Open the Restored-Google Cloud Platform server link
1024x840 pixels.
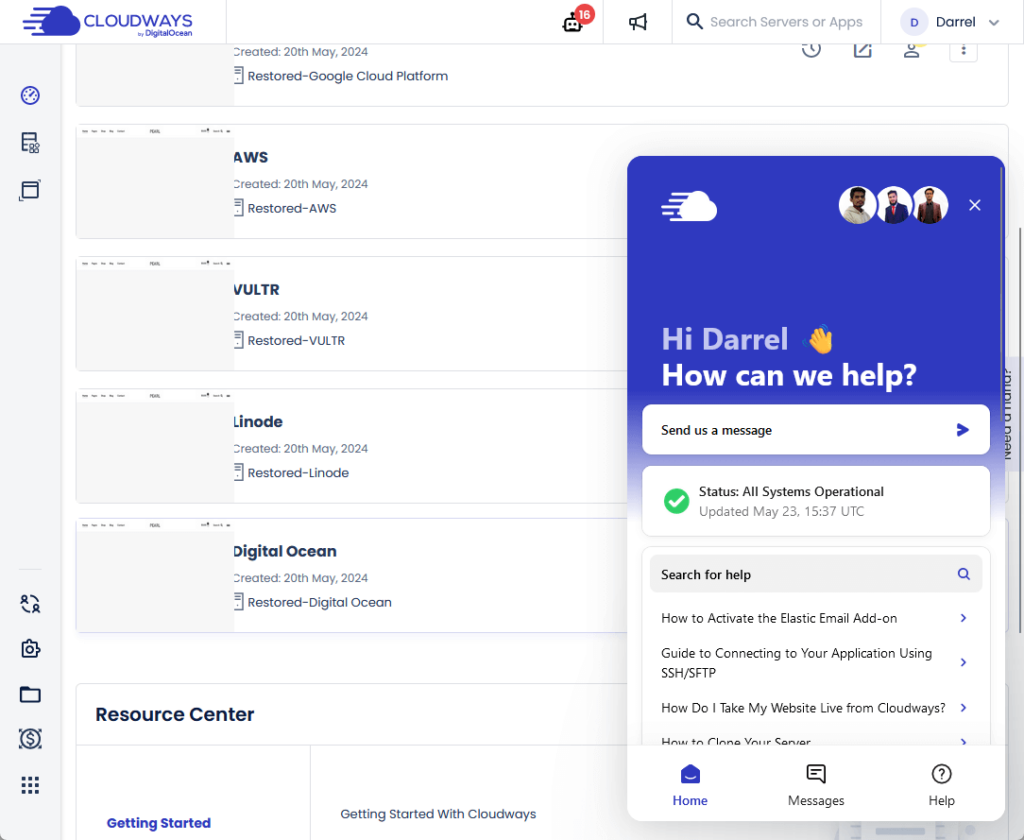pos(347,76)
